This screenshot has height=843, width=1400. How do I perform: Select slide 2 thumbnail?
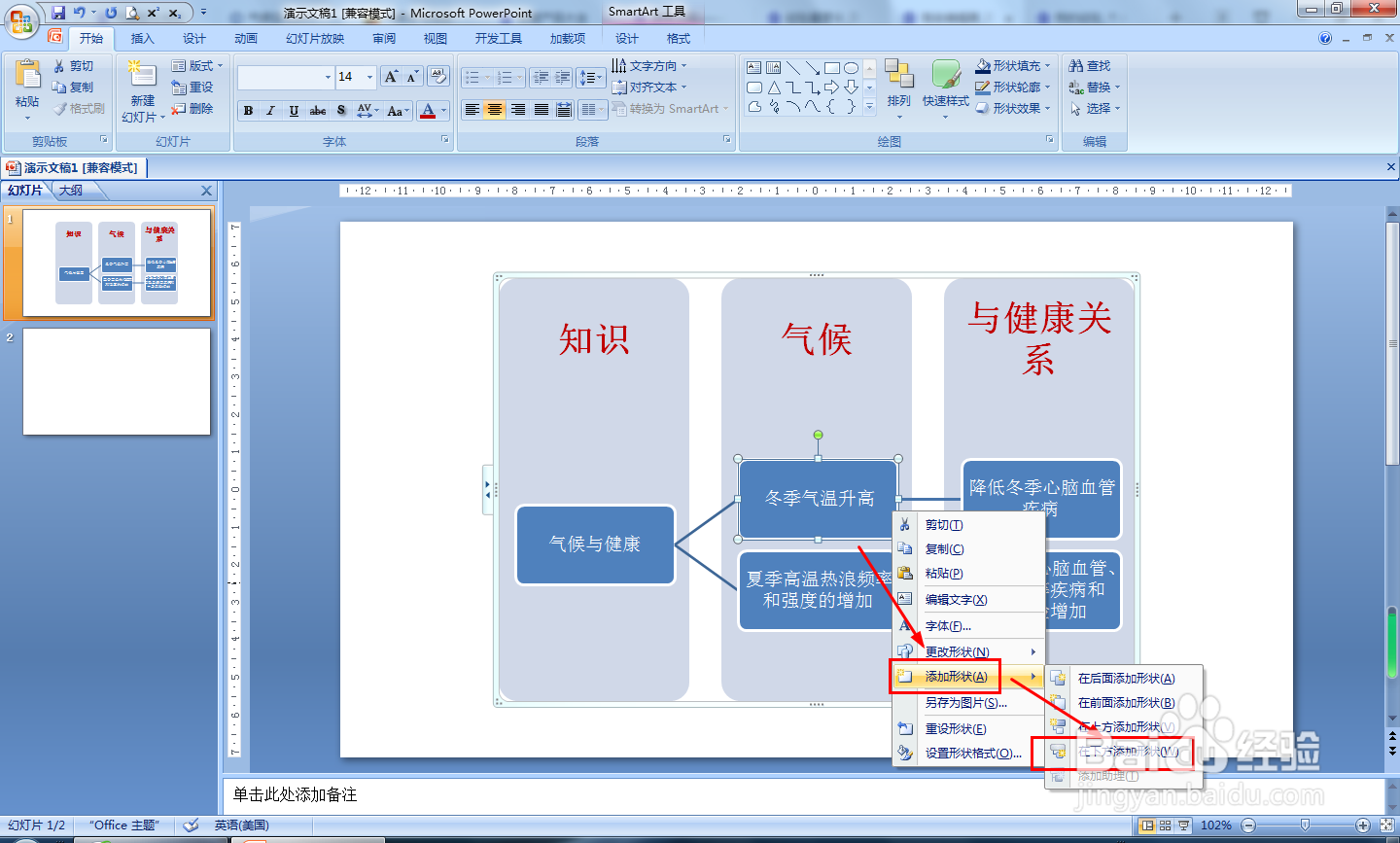coord(117,381)
